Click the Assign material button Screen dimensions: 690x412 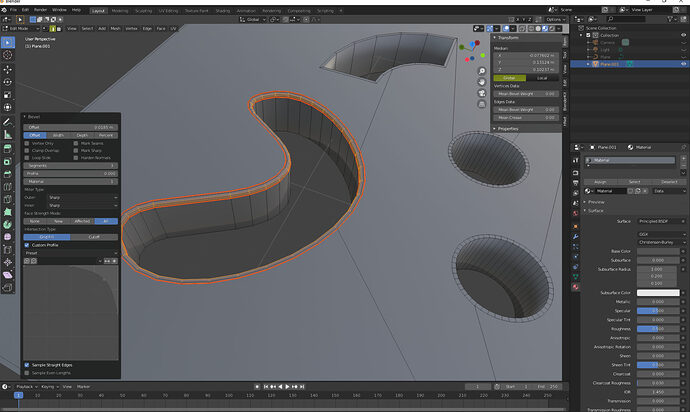(600, 182)
